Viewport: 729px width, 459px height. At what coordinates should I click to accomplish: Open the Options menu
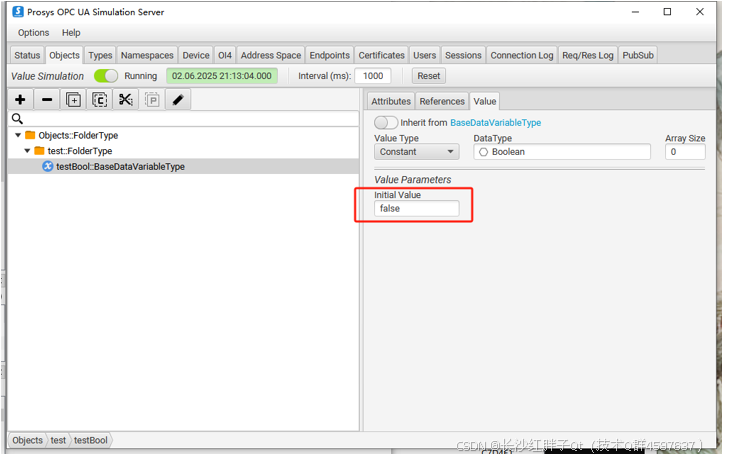point(33,33)
